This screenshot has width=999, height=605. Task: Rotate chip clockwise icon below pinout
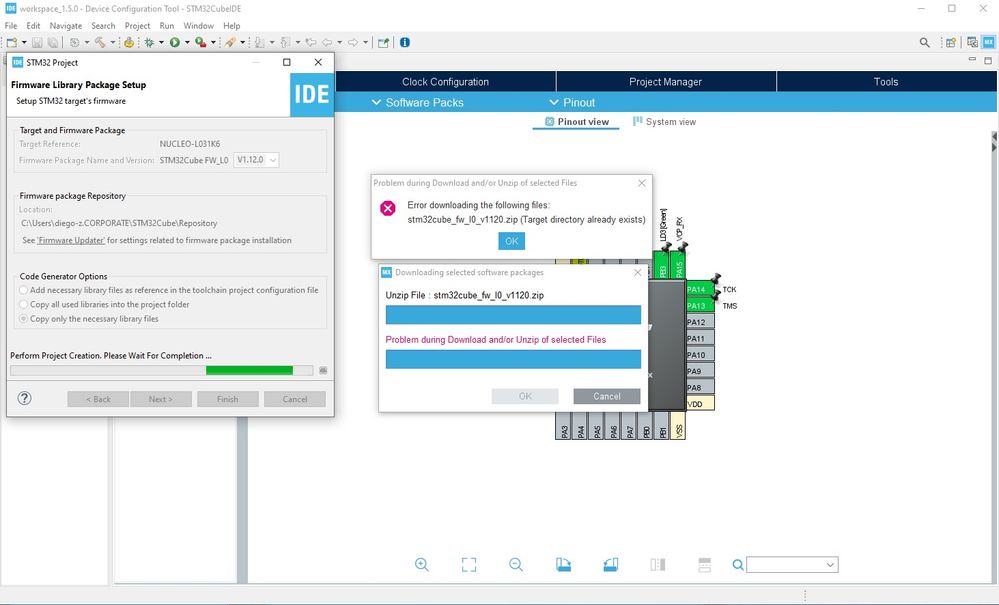click(x=563, y=564)
